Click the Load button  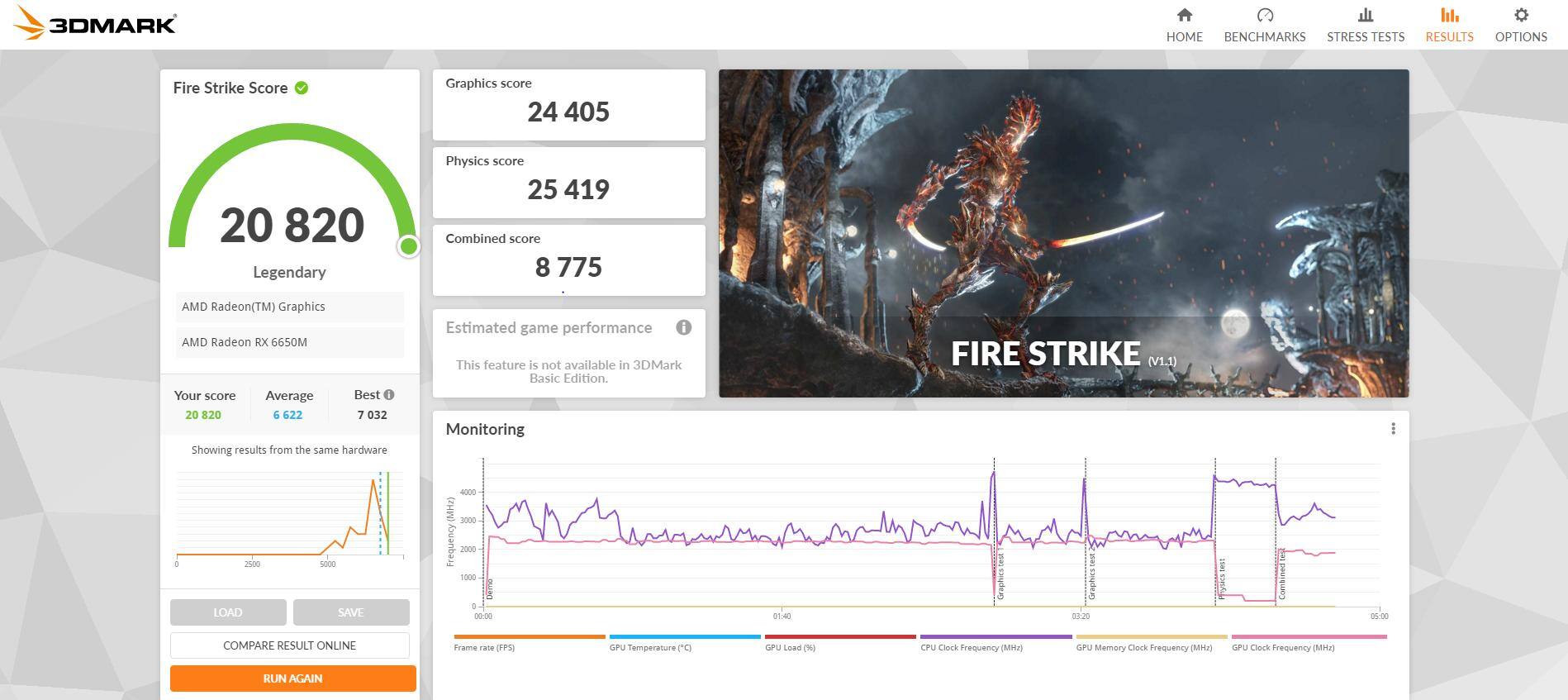coord(228,612)
